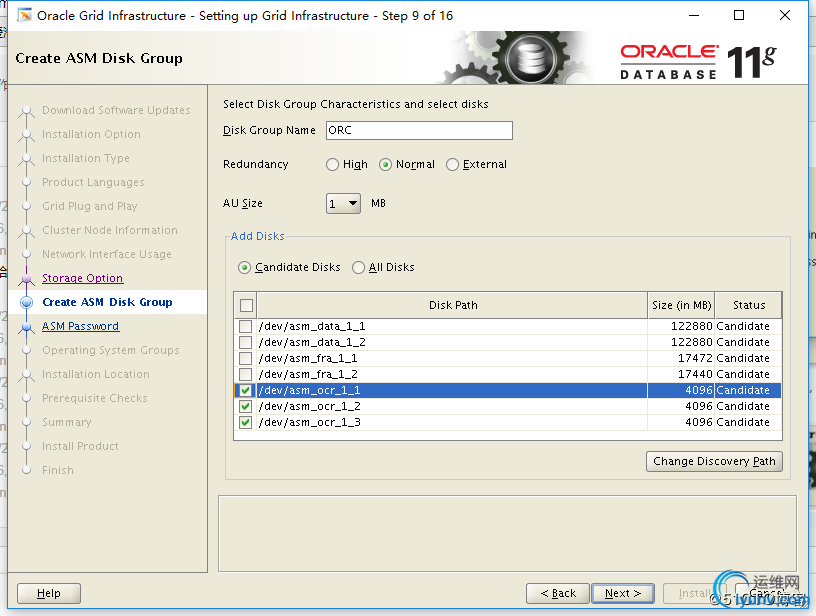The height and width of the screenshot is (616, 816).
Task: Click the Size (in MB) column header
Action: [680, 305]
